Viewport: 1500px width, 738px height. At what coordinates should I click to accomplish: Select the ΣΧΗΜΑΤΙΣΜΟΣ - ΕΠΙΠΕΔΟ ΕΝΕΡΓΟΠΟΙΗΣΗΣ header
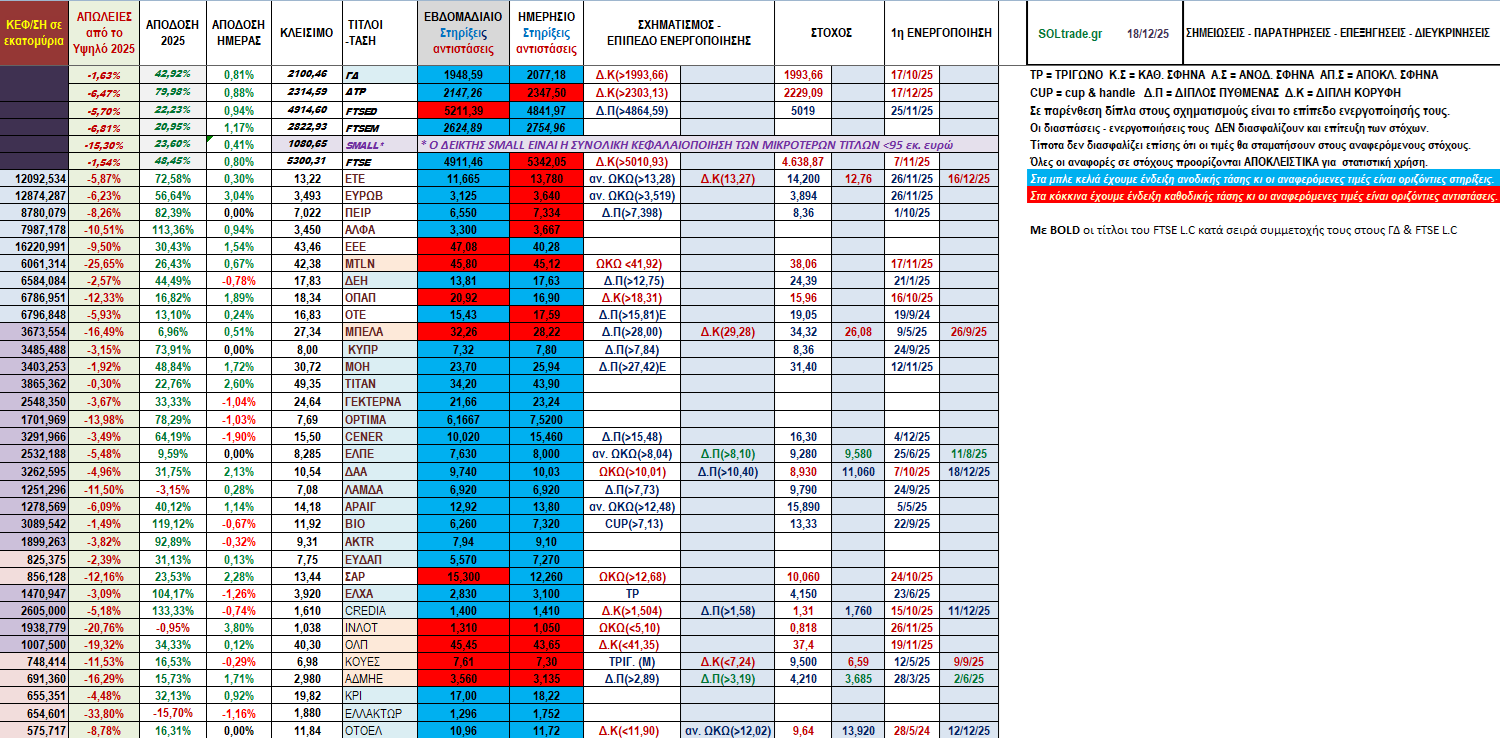pyautogui.click(x=679, y=33)
